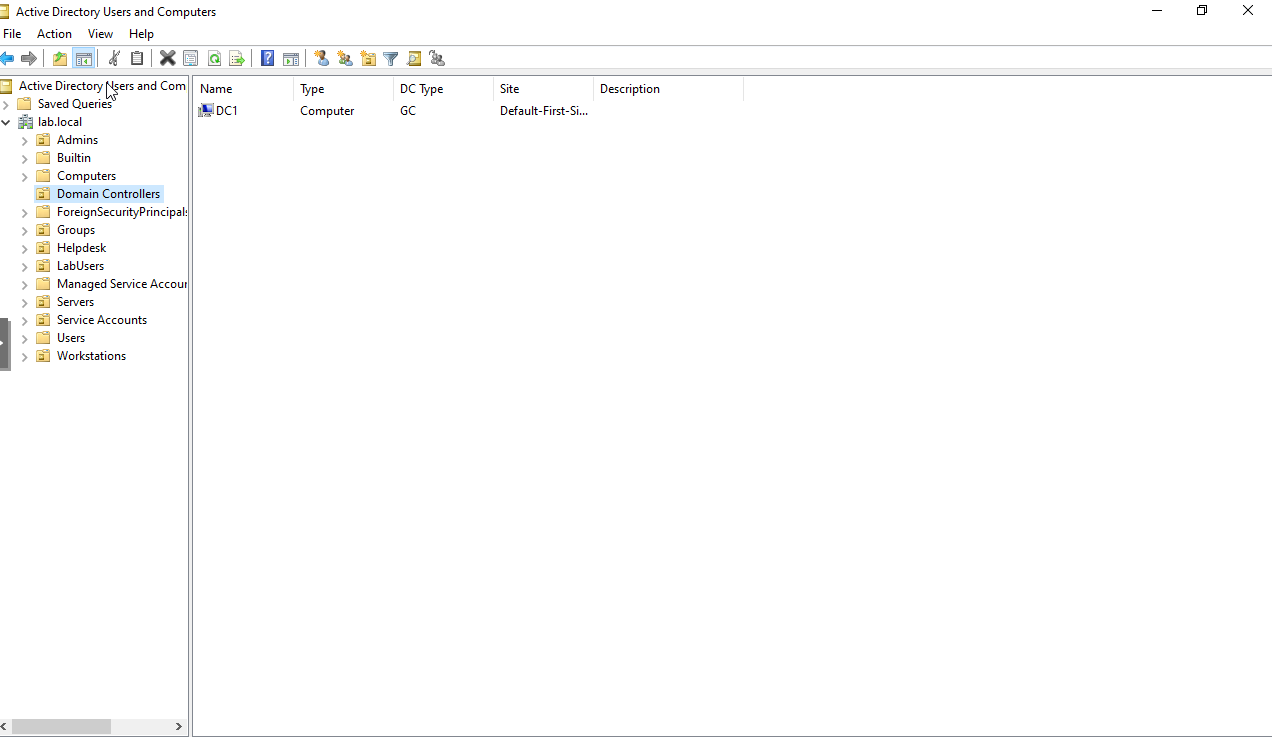
Task: Sort by the Description column header
Action: click(669, 89)
